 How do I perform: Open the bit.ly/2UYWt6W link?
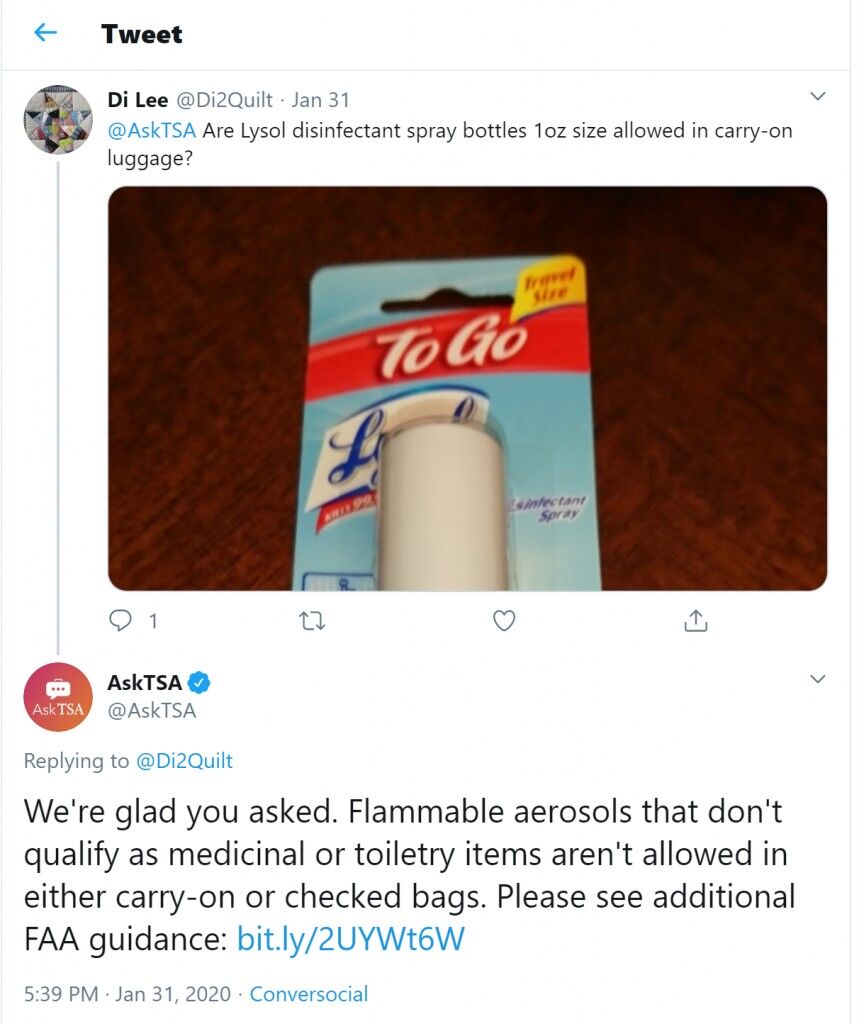[350, 939]
